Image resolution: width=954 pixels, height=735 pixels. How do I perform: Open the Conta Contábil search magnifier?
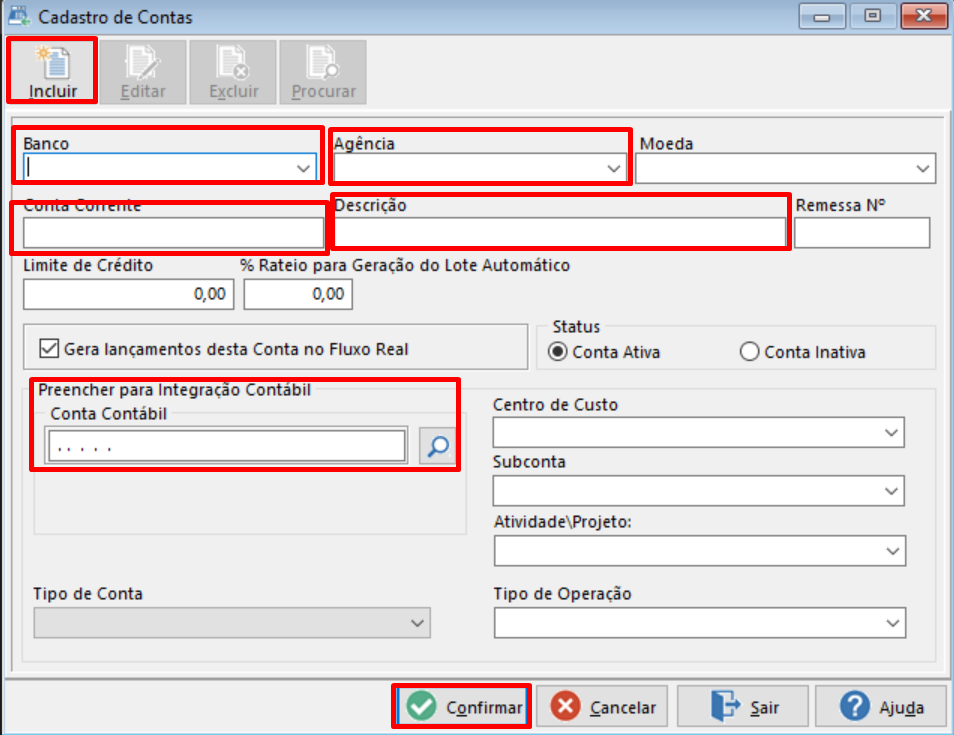tap(438, 446)
